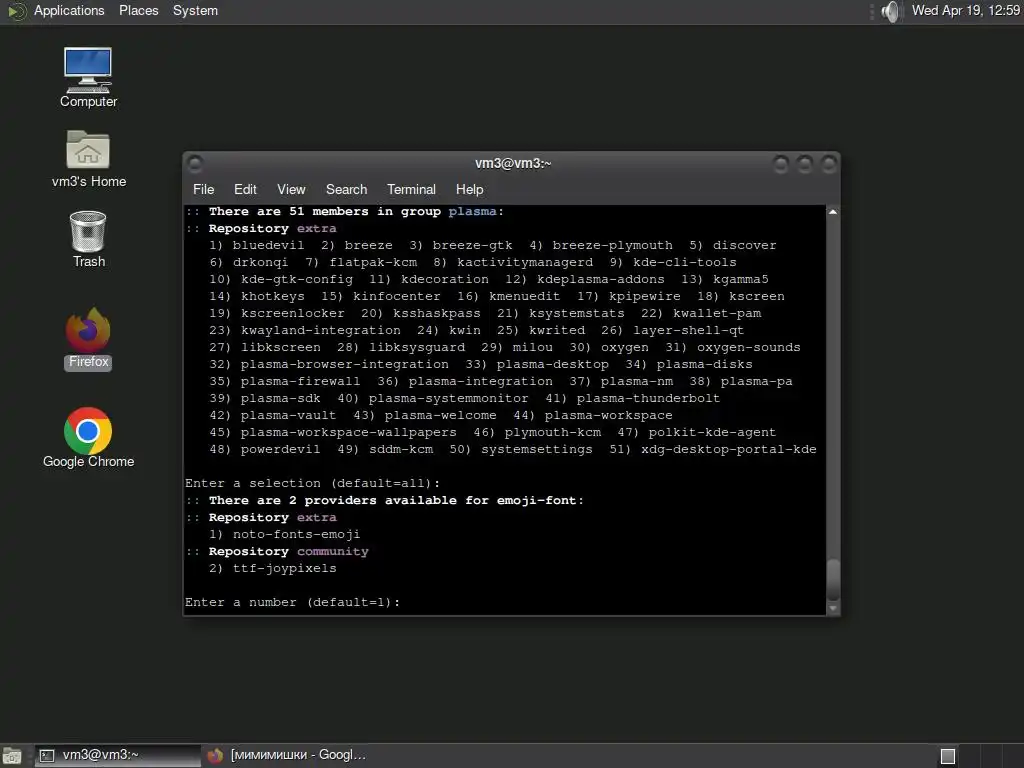1024x768 pixels.
Task: Open the terminal File menu
Action: (x=203, y=189)
